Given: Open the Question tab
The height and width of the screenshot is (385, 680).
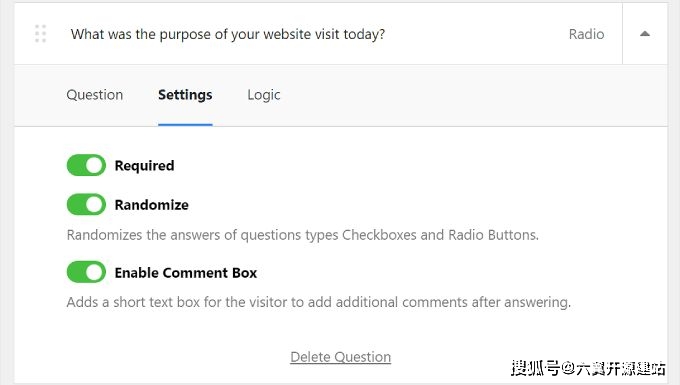Looking at the screenshot, I should [95, 95].
